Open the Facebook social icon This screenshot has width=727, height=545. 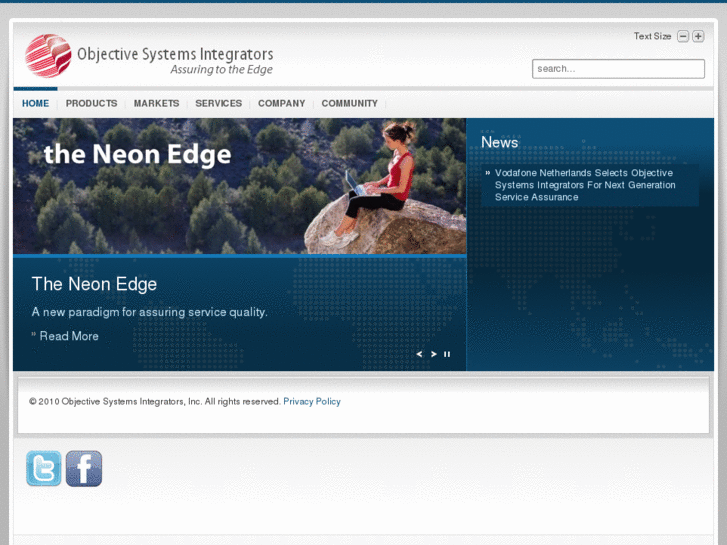84,468
